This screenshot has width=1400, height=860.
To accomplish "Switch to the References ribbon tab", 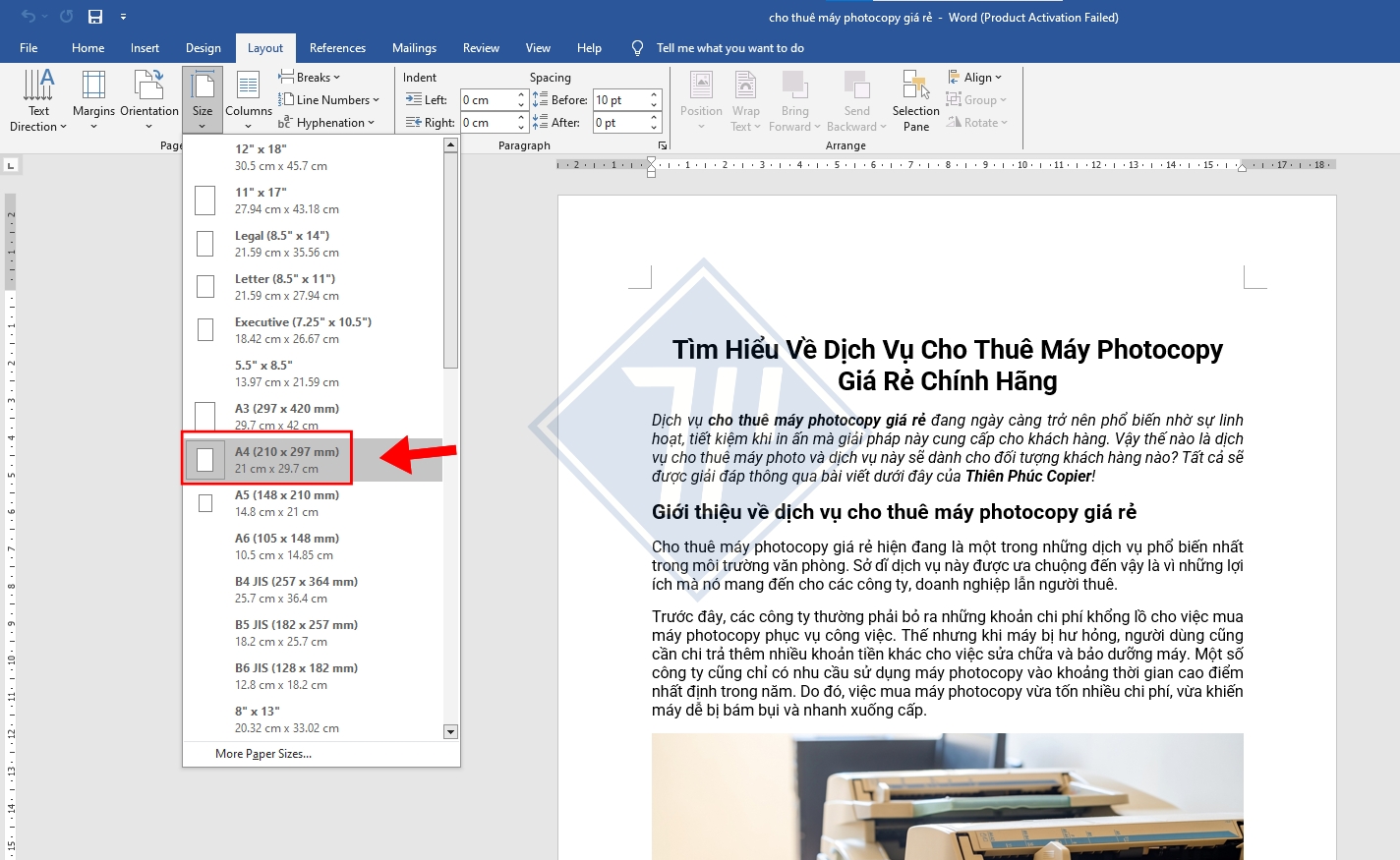I will [337, 47].
